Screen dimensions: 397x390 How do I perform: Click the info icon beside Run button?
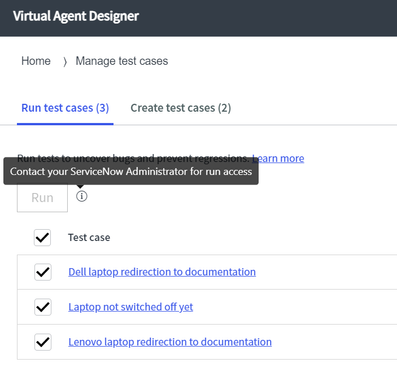81,196
